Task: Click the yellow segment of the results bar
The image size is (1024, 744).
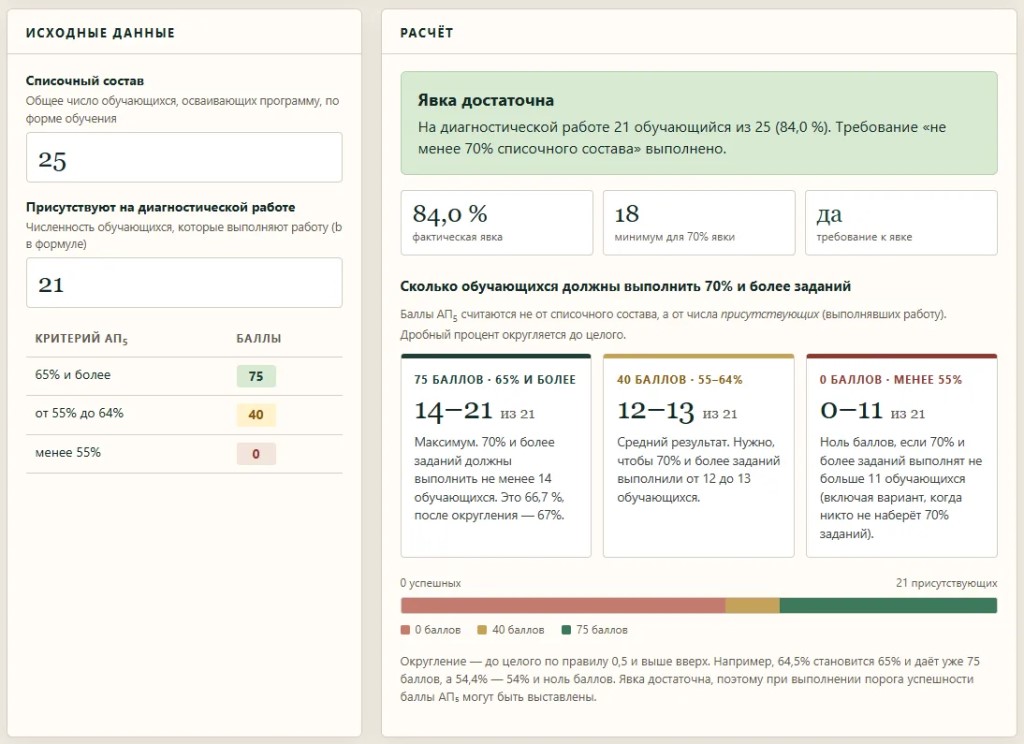Action: [752, 606]
